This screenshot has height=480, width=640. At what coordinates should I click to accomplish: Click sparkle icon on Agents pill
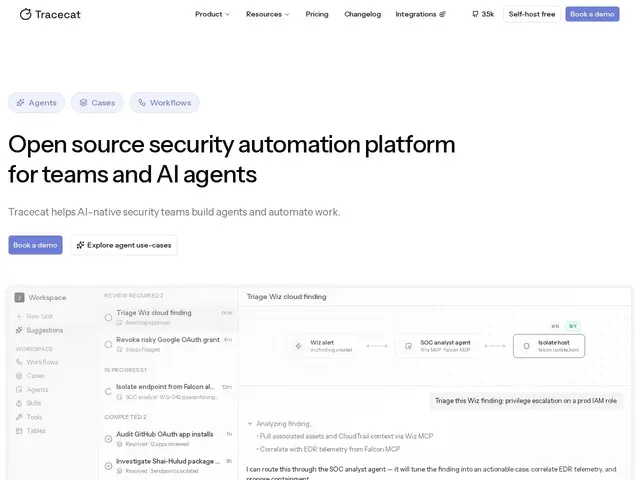click(x=20, y=103)
